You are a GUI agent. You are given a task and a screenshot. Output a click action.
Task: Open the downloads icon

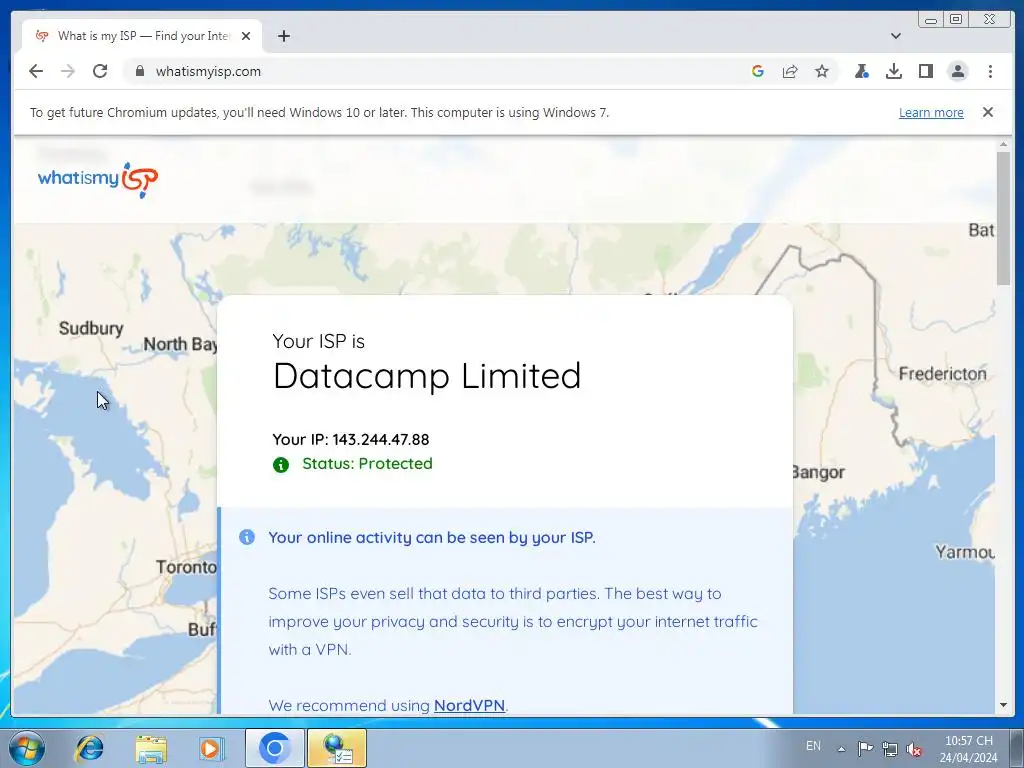[893, 71]
